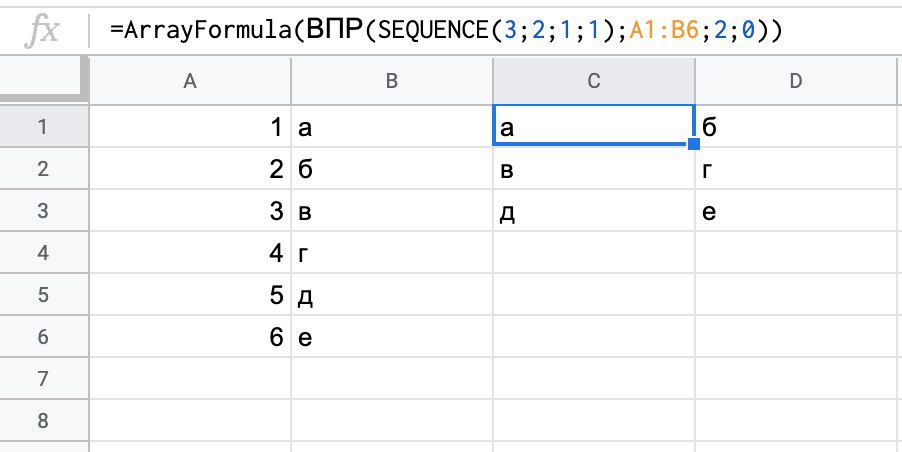Select row 1 by its row number
Image resolution: width=902 pixels, height=452 pixels.
coord(43,127)
